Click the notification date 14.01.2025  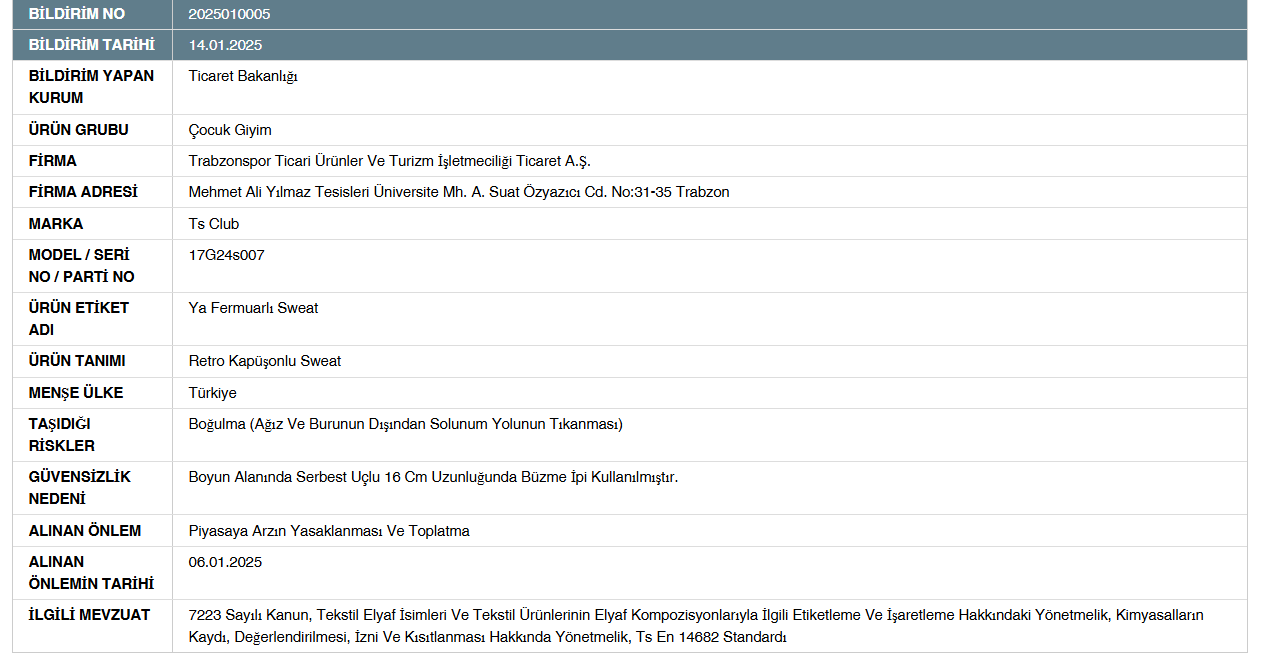[225, 45]
